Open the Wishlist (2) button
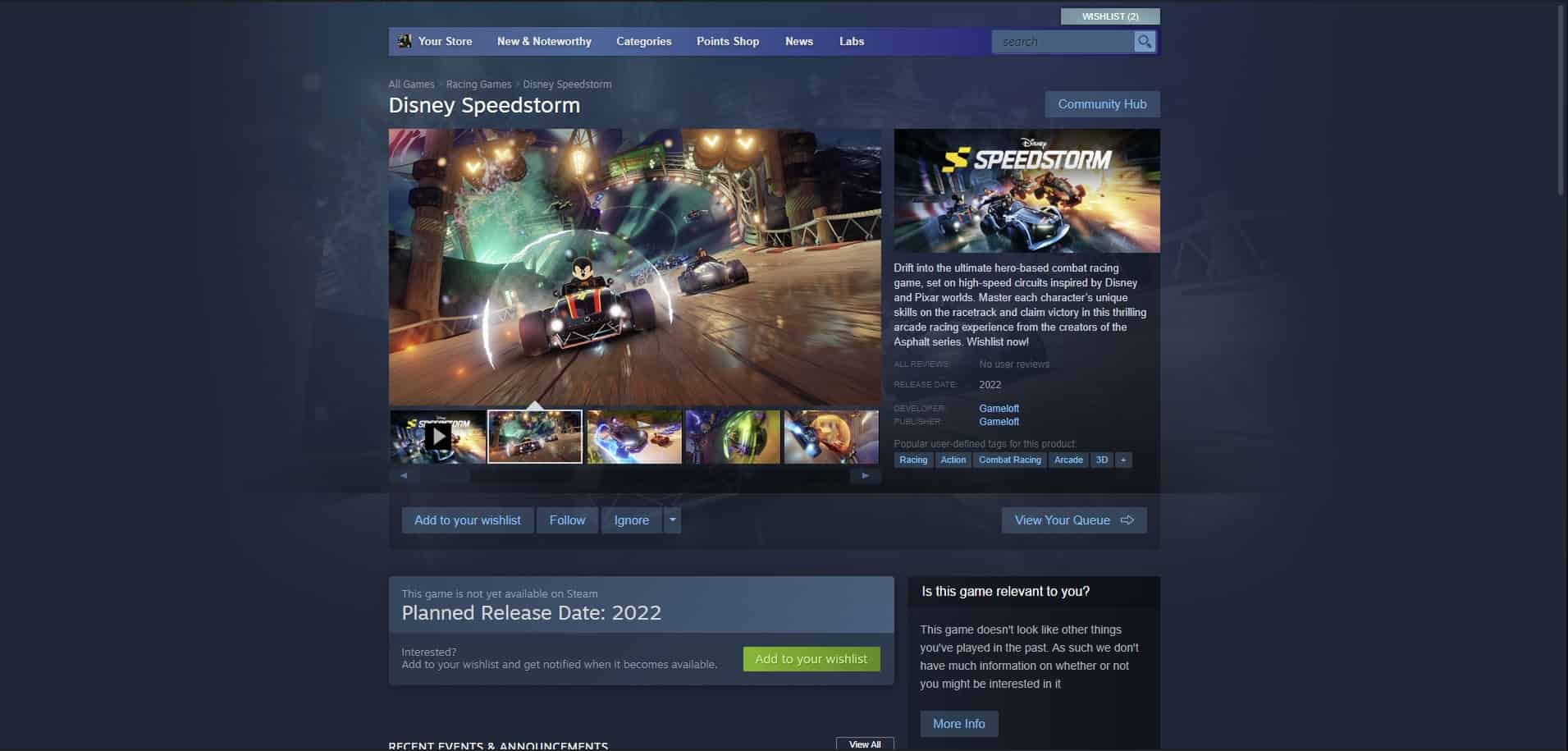 click(x=1109, y=16)
